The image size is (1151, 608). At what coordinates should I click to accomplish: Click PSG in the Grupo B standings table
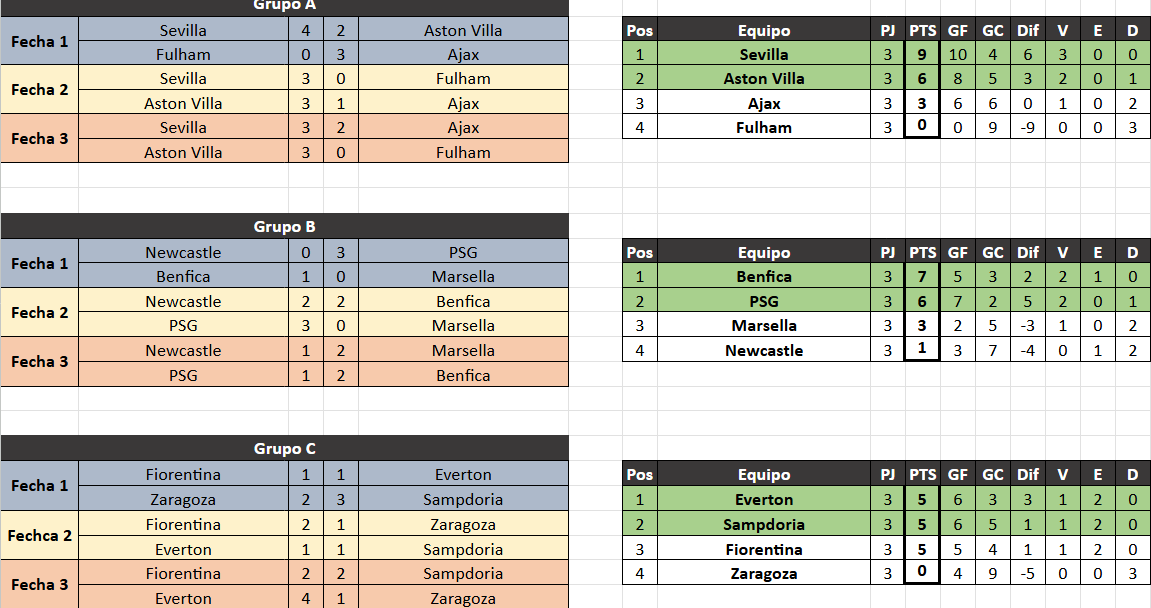pos(764,302)
